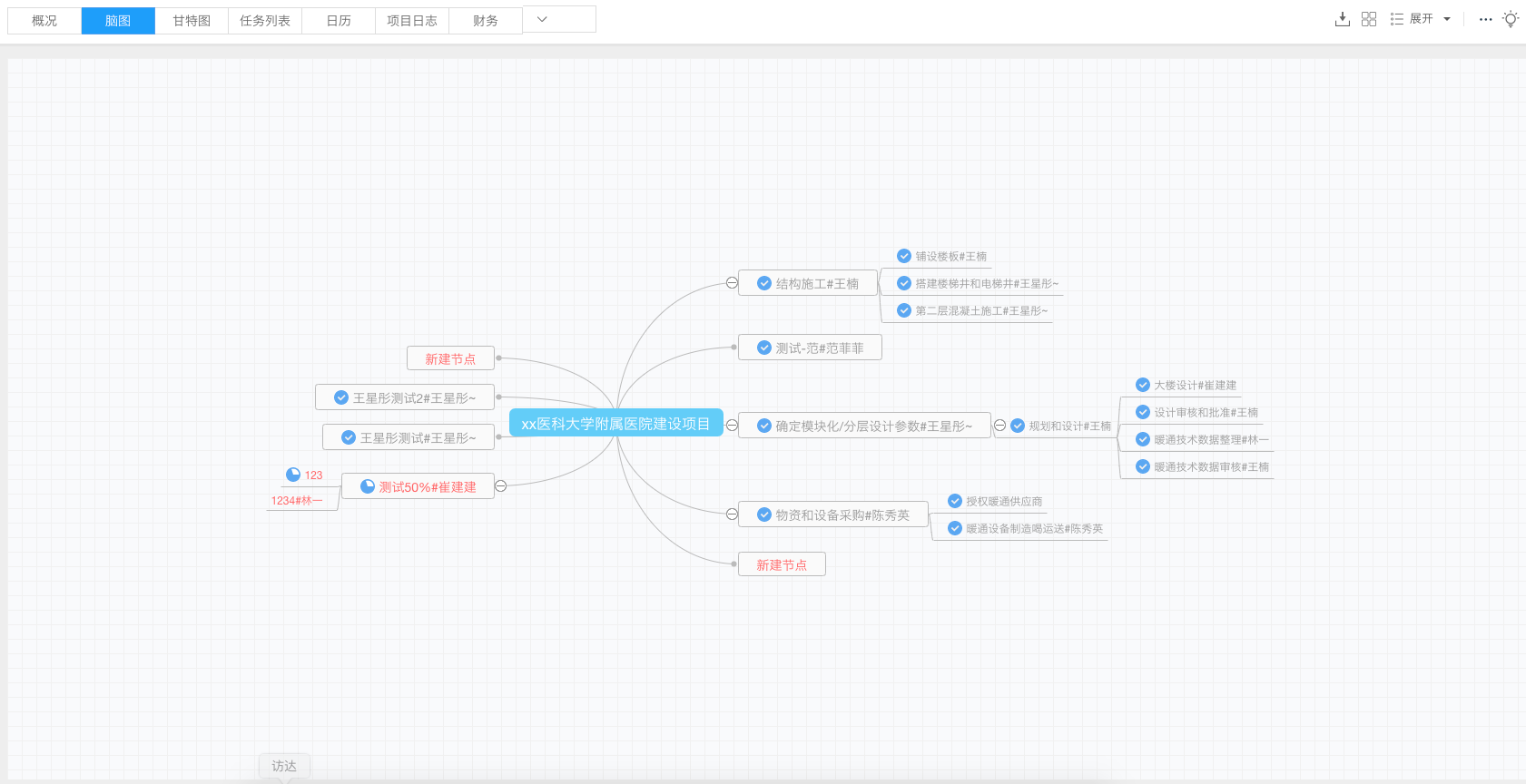The height and width of the screenshot is (784, 1526).
Task: Collapse the 测试50%#崔建建 branch
Action: click(x=500, y=486)
